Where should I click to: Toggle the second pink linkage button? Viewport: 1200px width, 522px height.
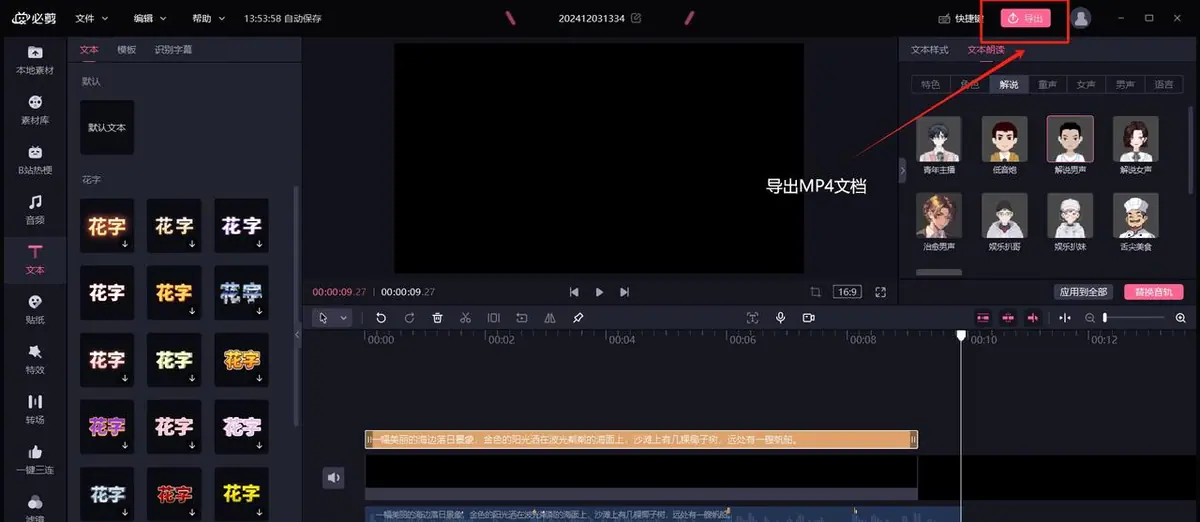tap(1007, 318)
